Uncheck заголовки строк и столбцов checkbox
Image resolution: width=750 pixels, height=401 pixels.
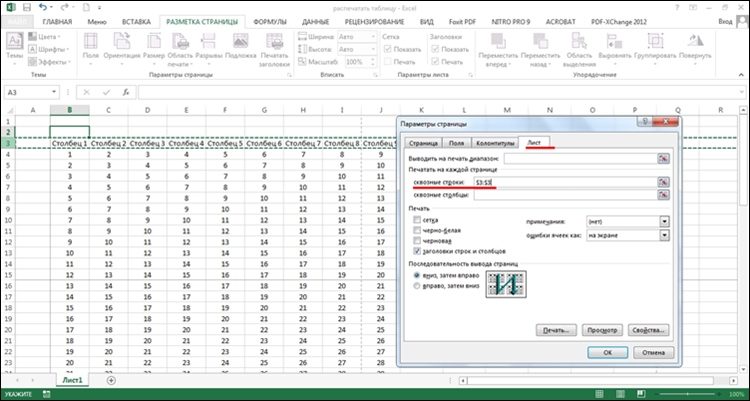coord(417,251)
